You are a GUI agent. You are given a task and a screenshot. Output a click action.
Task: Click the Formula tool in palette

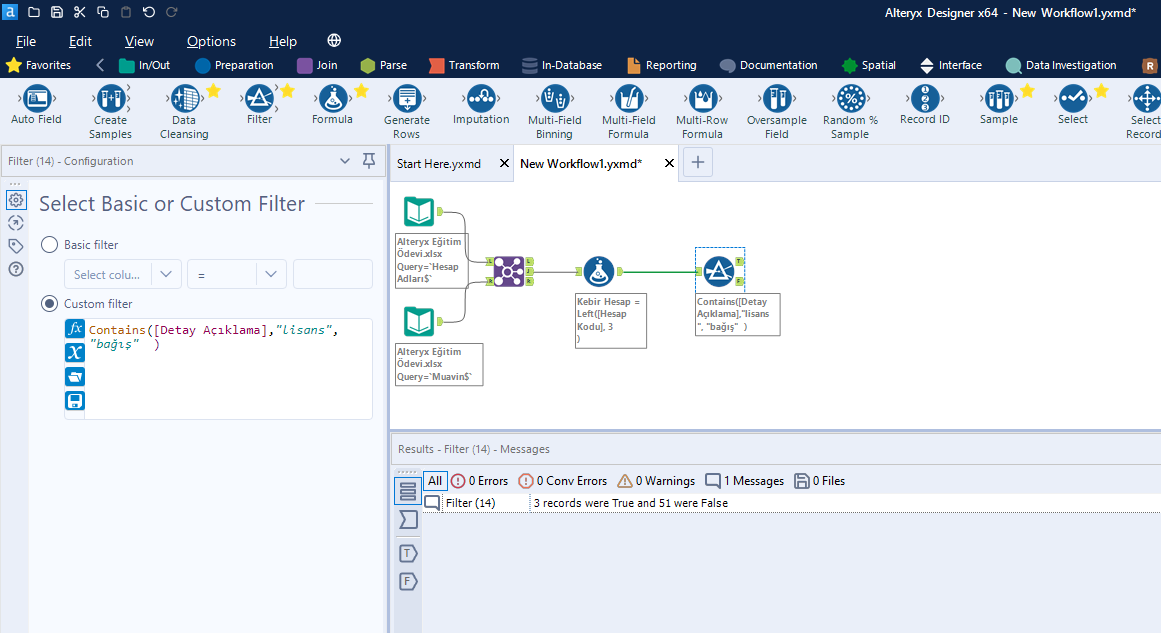(x=332, y=99)
